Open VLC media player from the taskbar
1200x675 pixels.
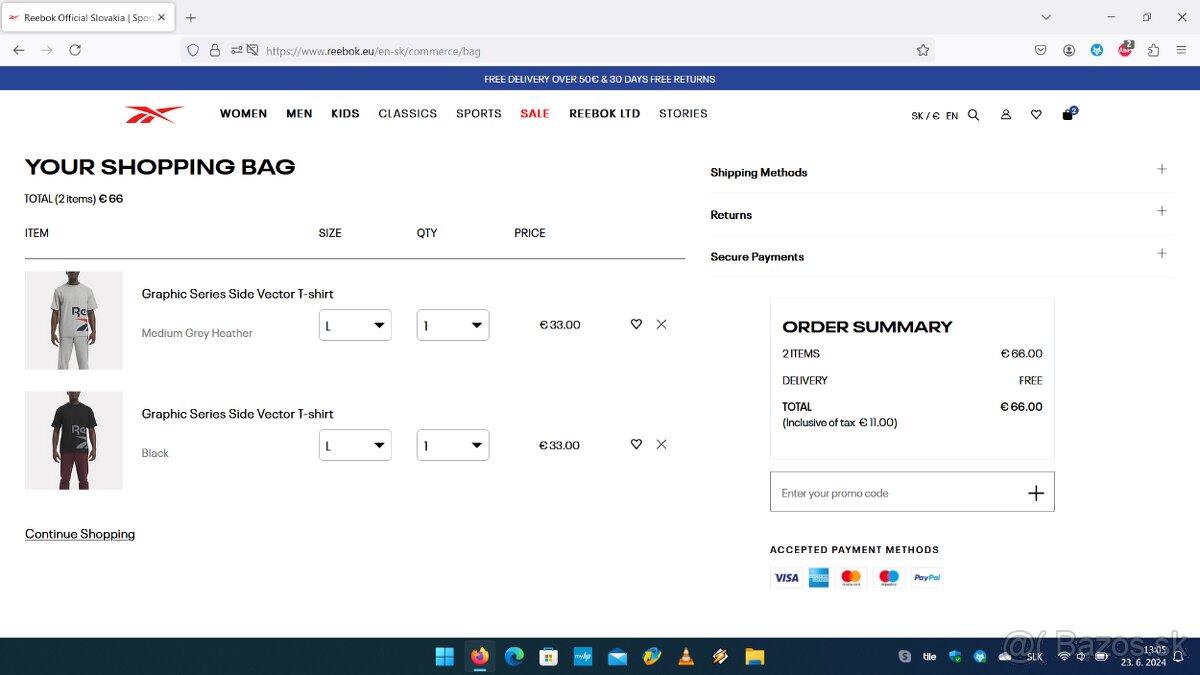pos(686,657)
